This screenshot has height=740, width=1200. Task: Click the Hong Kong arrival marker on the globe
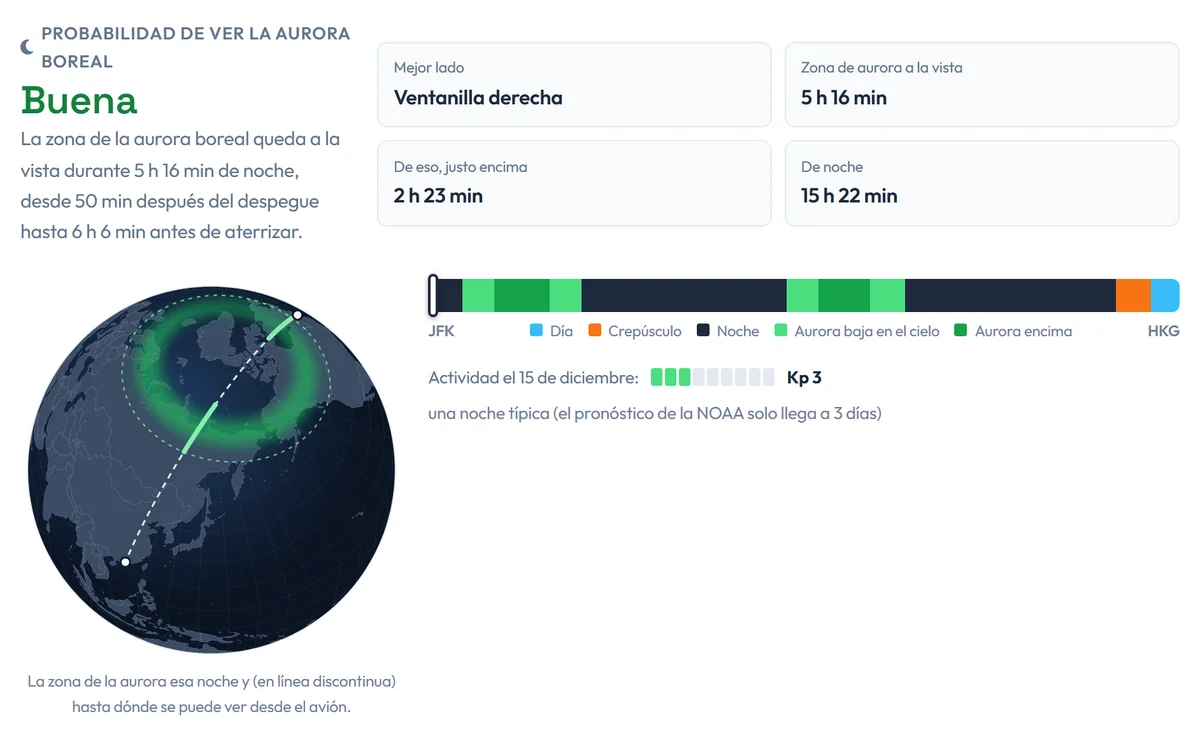pos(125,562)
